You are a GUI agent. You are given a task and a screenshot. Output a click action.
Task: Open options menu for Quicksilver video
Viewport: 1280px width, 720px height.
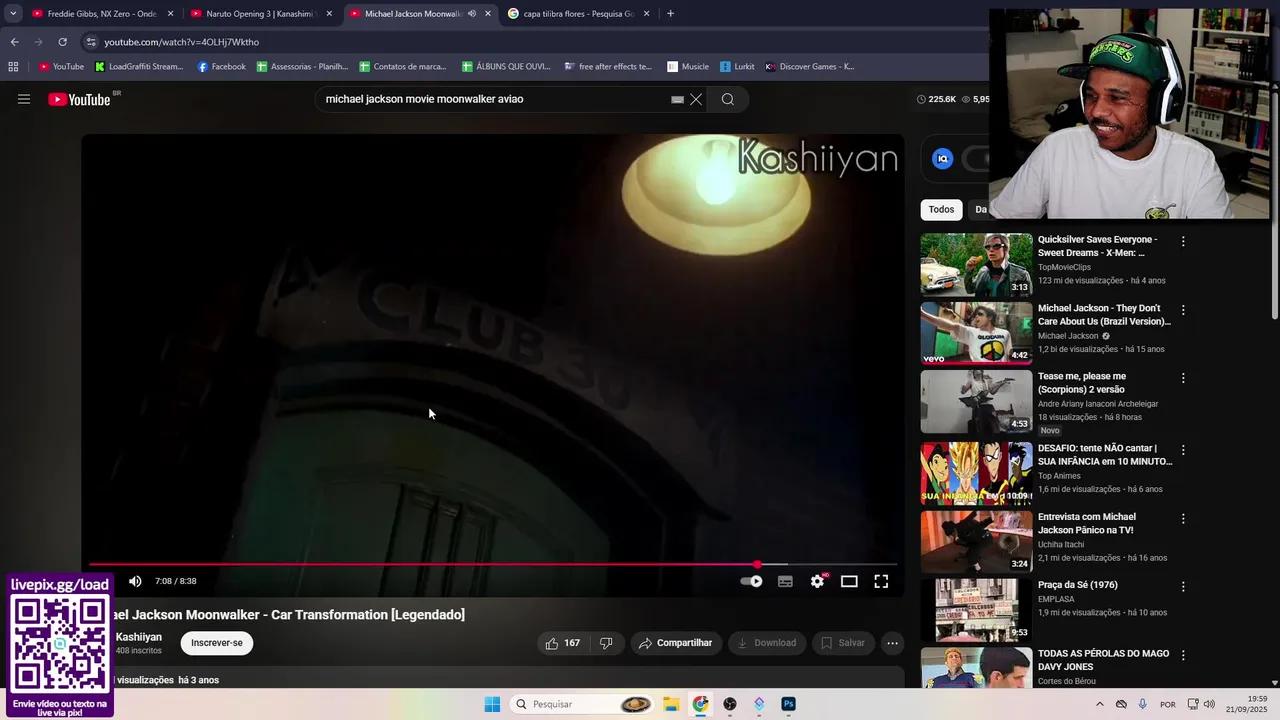[x=1183, y=241]
